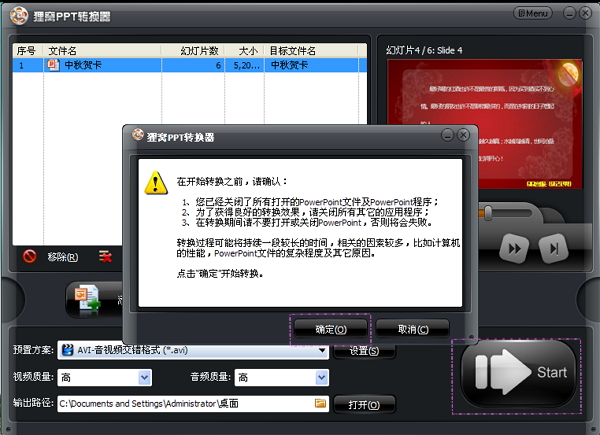Click the 设置(S) settings button
The height and width of the screenshot is (435, 600).
(364, 351)
